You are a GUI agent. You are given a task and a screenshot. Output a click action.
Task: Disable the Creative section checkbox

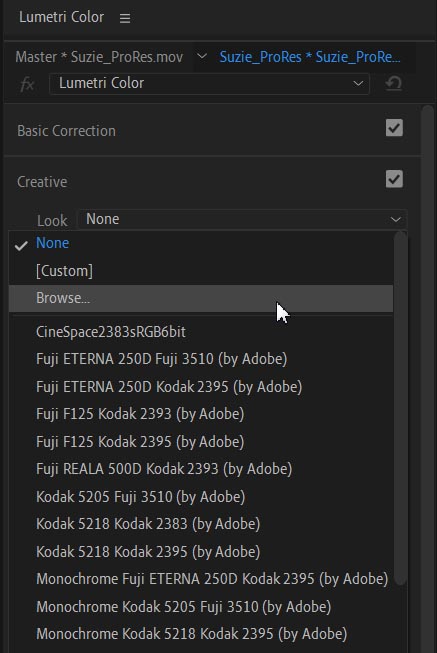(394, 179)
